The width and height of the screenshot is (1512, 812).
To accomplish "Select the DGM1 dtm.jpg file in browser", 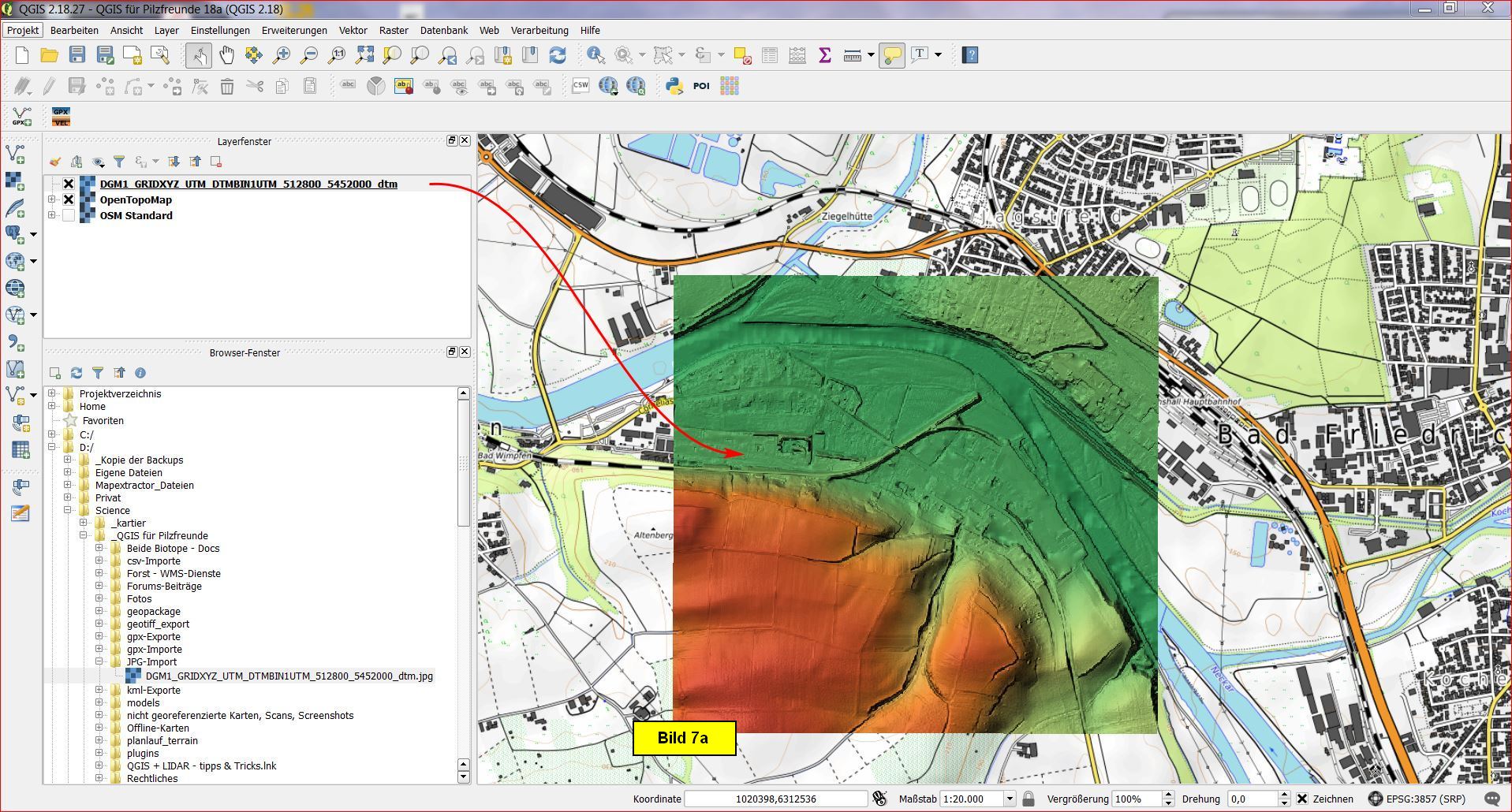I will (x=289, y=676).
